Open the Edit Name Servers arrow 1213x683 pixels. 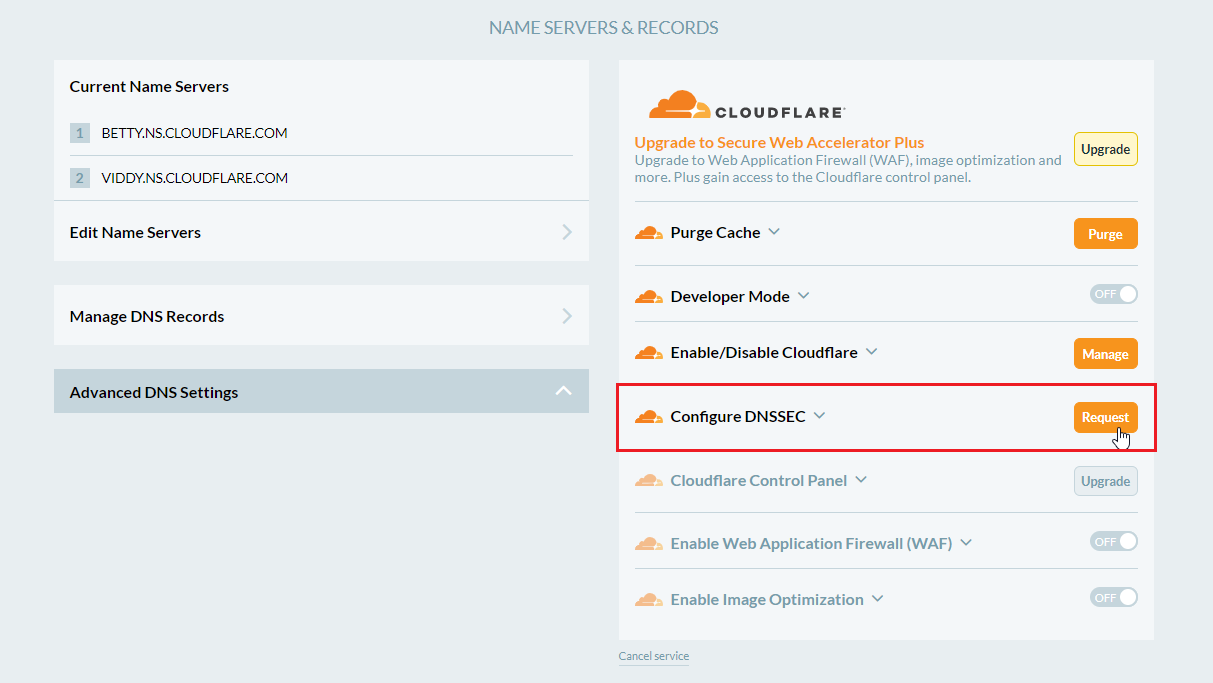pos(567,232)
